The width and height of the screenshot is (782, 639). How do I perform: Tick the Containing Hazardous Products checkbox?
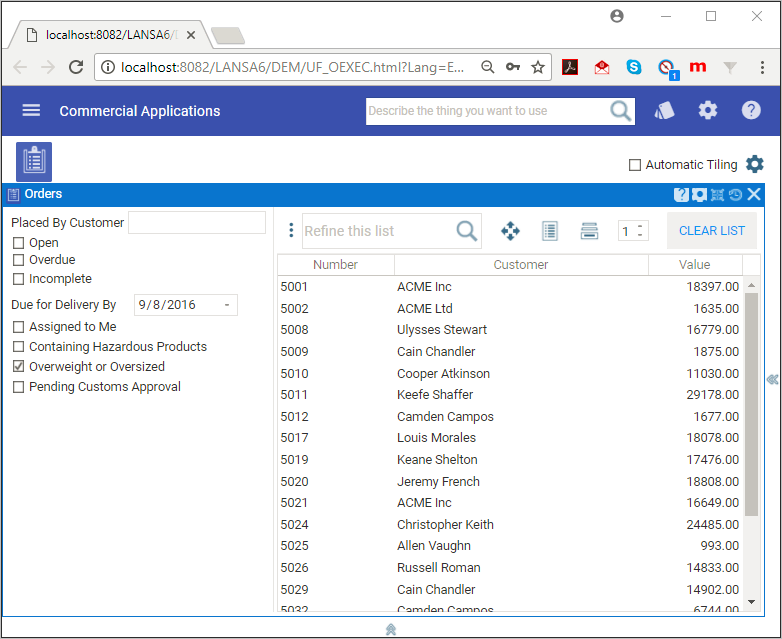[18, 347]
